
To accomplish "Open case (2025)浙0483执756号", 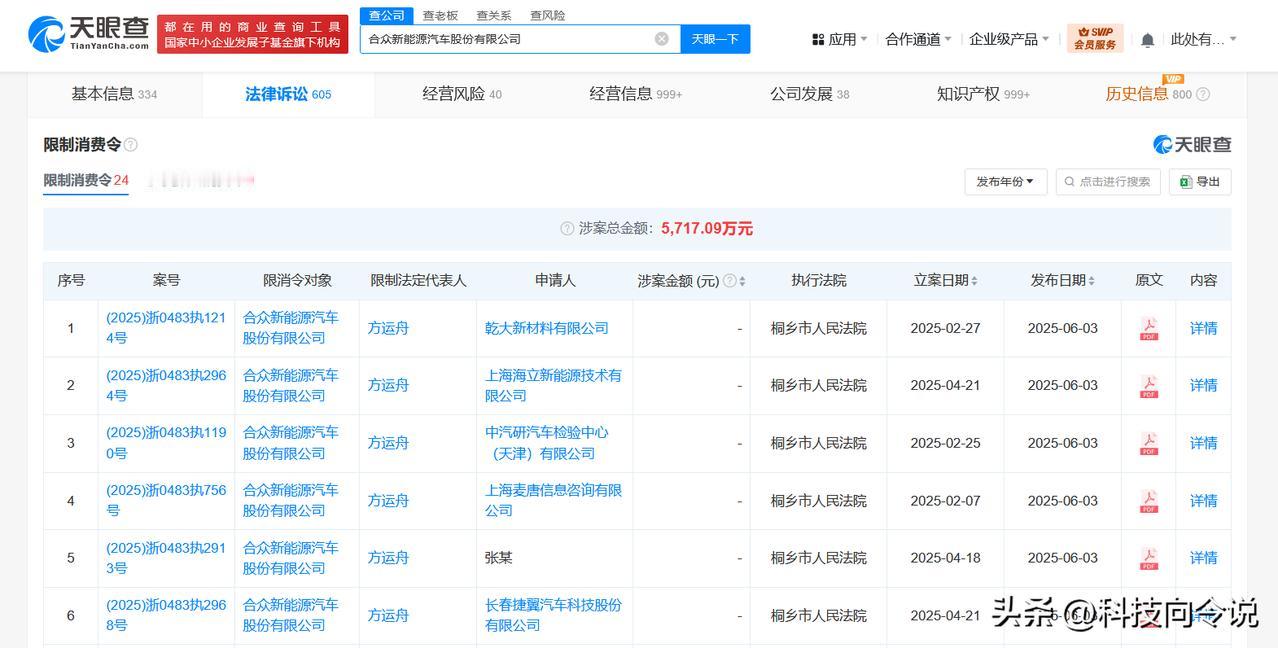I will [166, 501].
